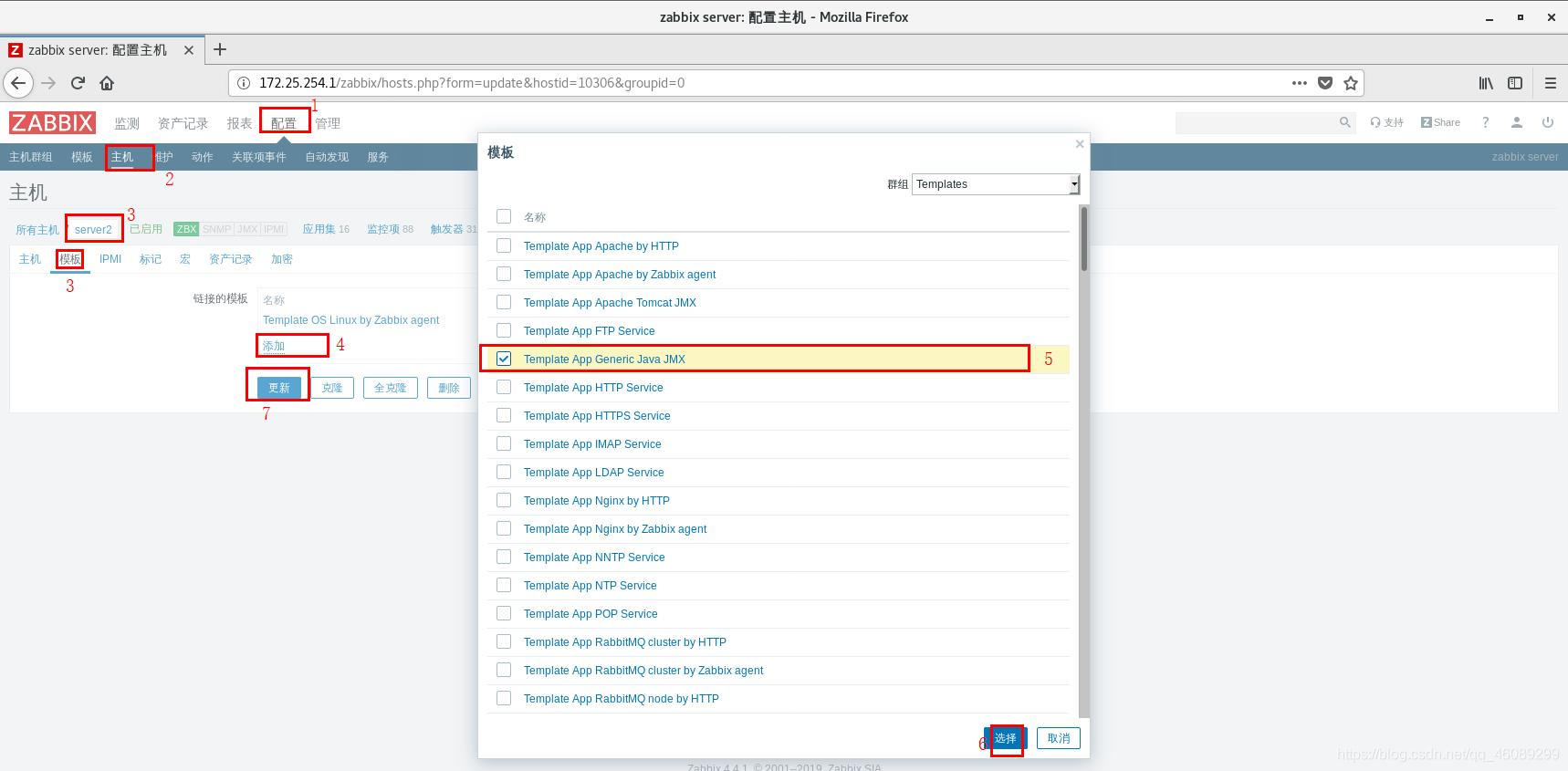Switch to the 宏 tab
Image resolution: width=1568 pixels, height=771 pixels.
pos(185,259)
